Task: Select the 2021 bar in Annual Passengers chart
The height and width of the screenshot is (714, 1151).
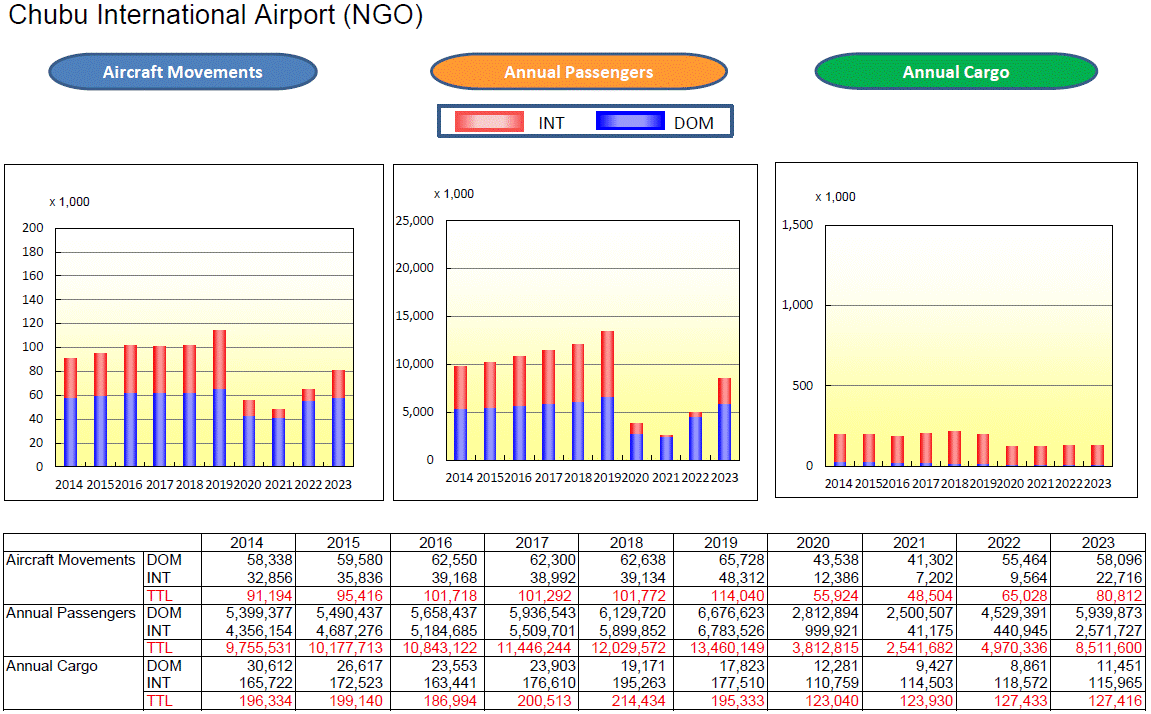Action: point(666,448)
